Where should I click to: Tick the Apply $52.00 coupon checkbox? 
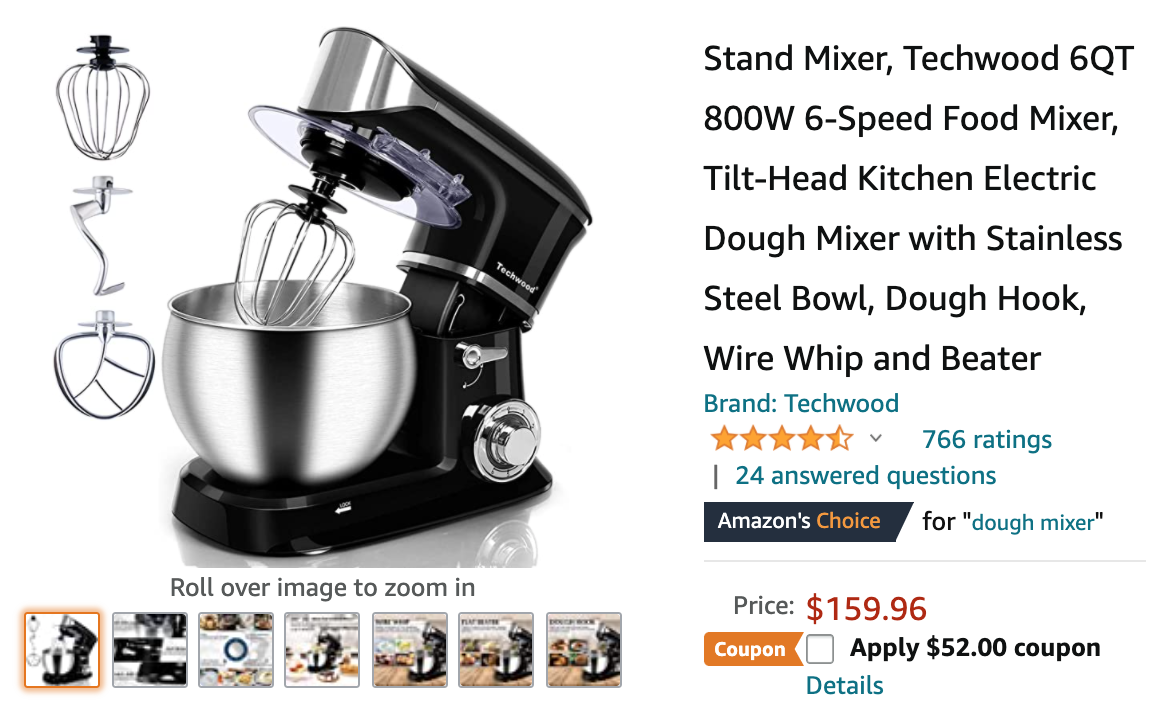[x=819, y=649]
